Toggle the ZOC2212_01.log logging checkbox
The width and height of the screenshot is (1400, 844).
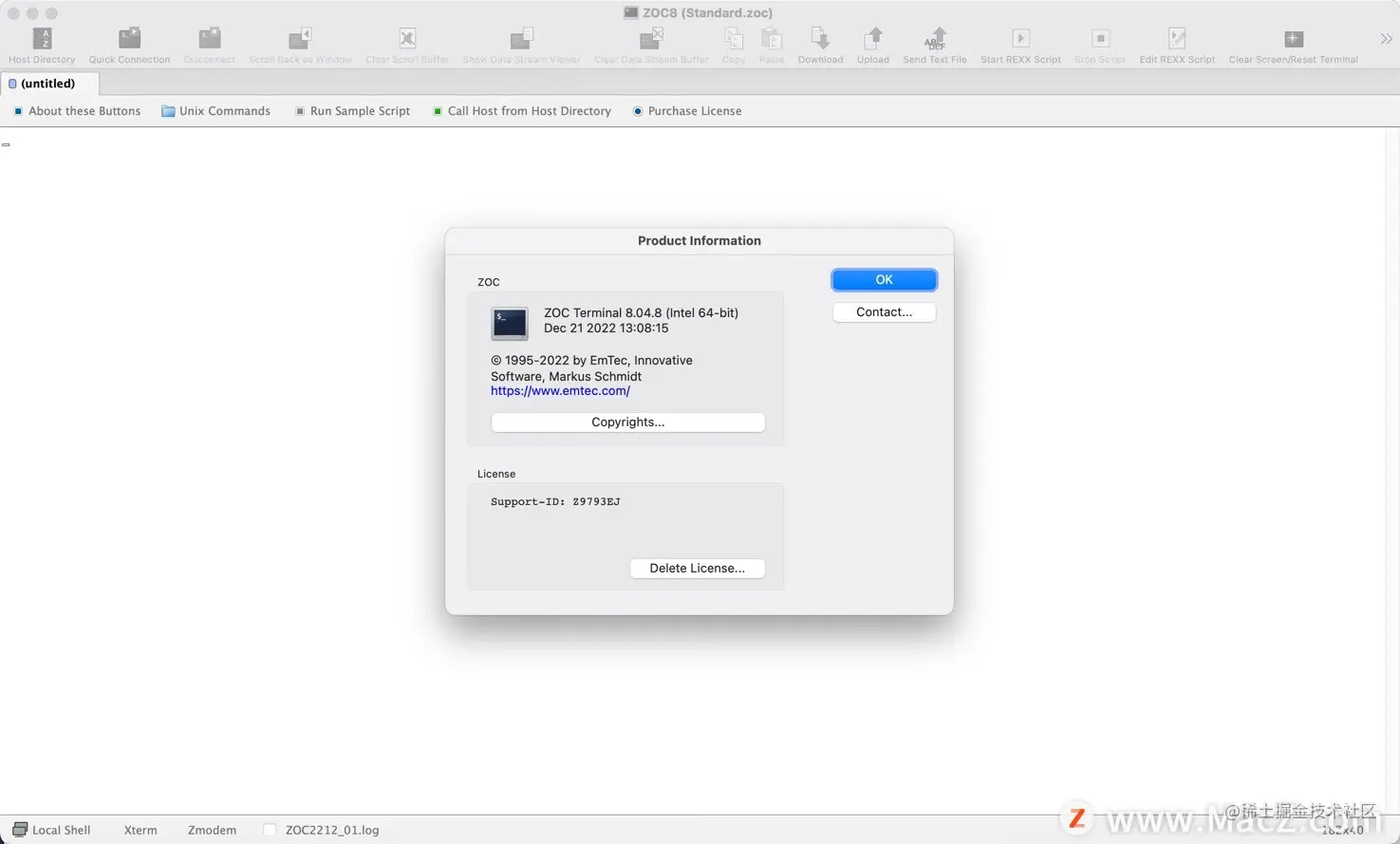click(270, 830)
